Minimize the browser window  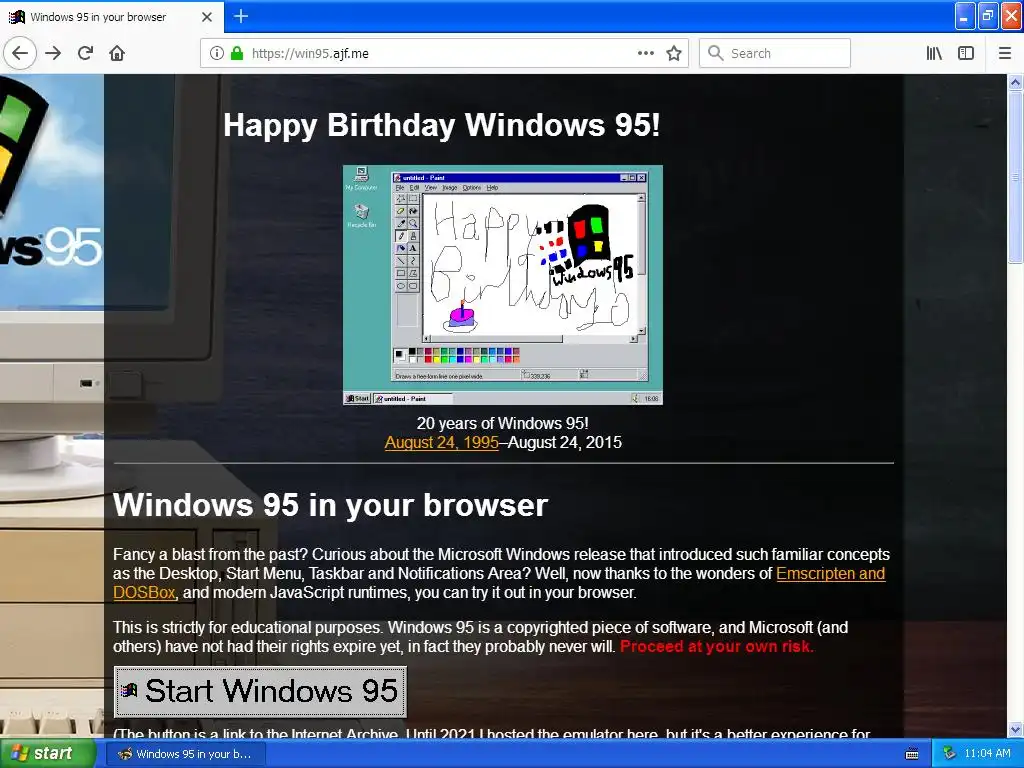click(x=965, y=16)
